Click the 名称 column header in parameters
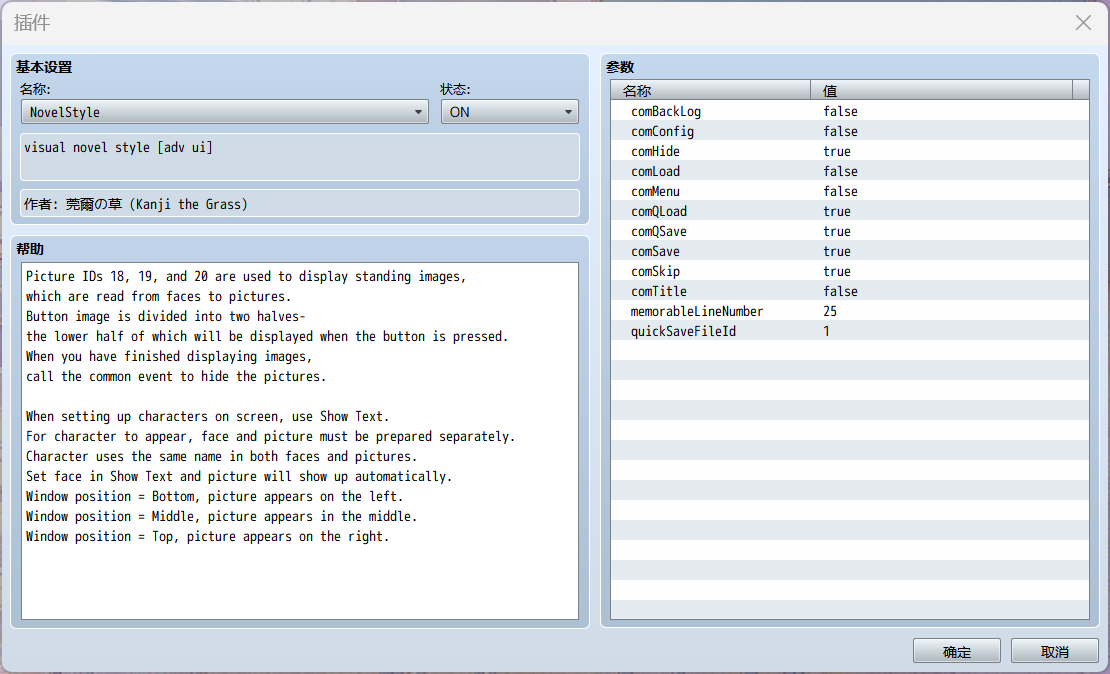Viewport: 1110px width, 674px height. point(711,90)
